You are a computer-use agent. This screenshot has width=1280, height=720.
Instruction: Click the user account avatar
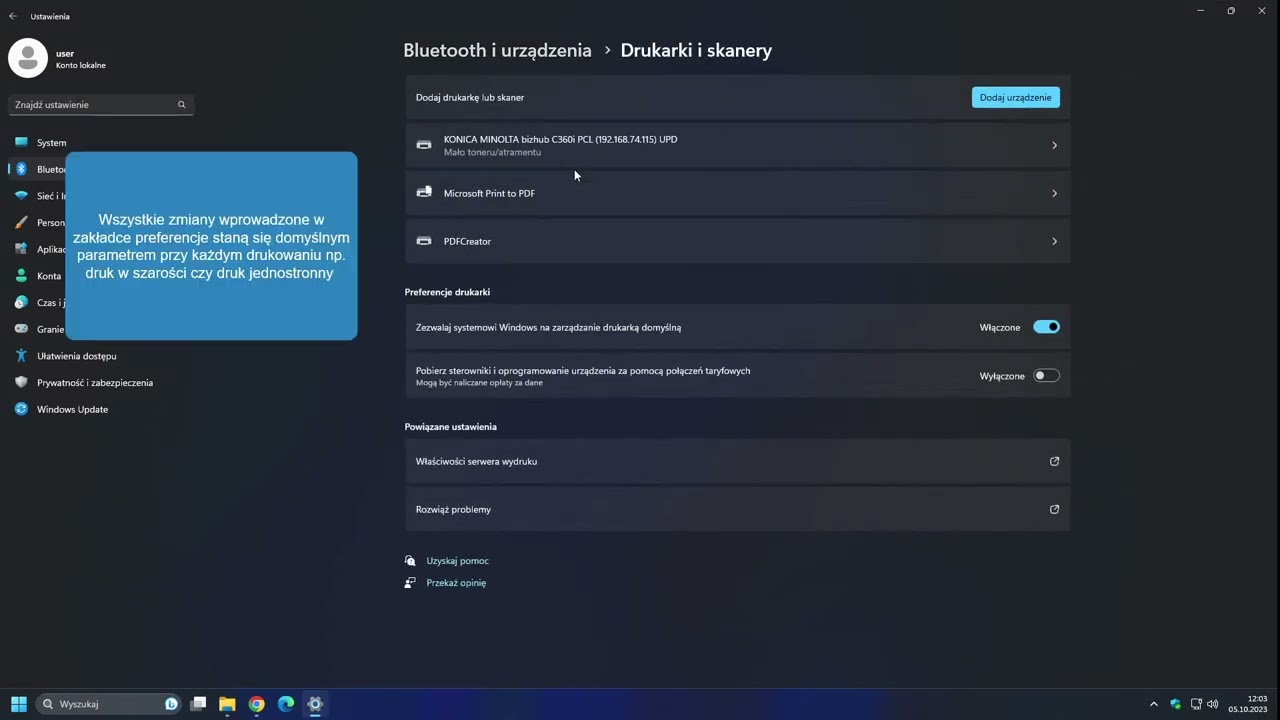tap(28, 58)
